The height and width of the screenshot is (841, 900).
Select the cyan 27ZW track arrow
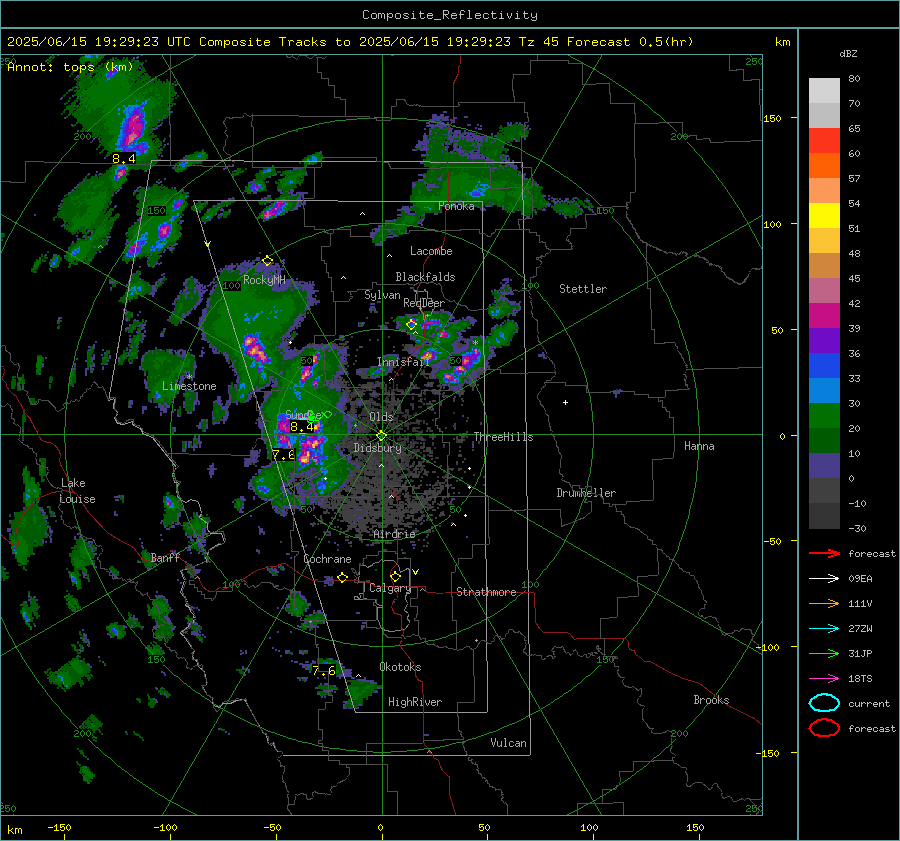(824, 629)
